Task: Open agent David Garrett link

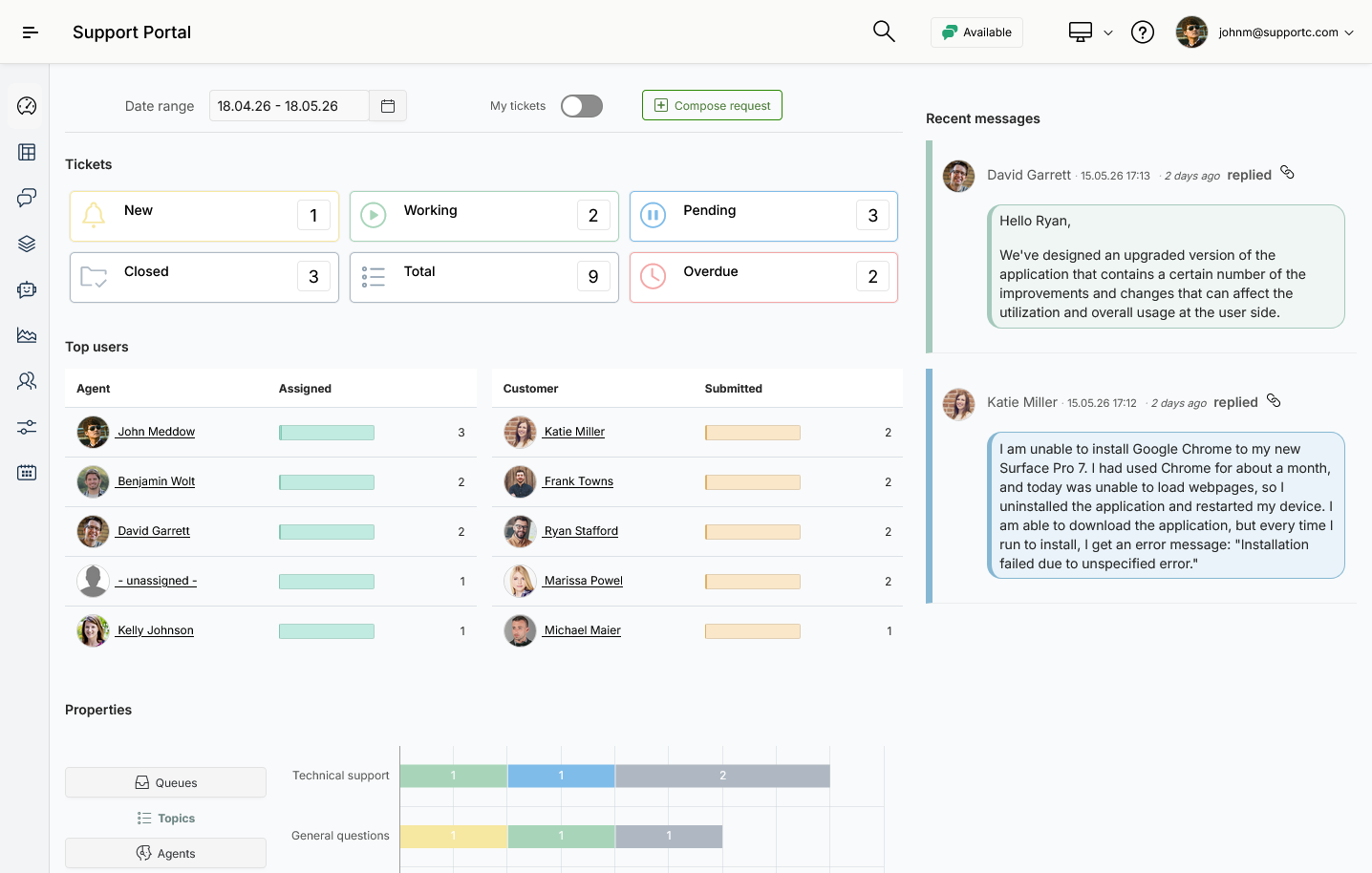Action: coord(153,531)
